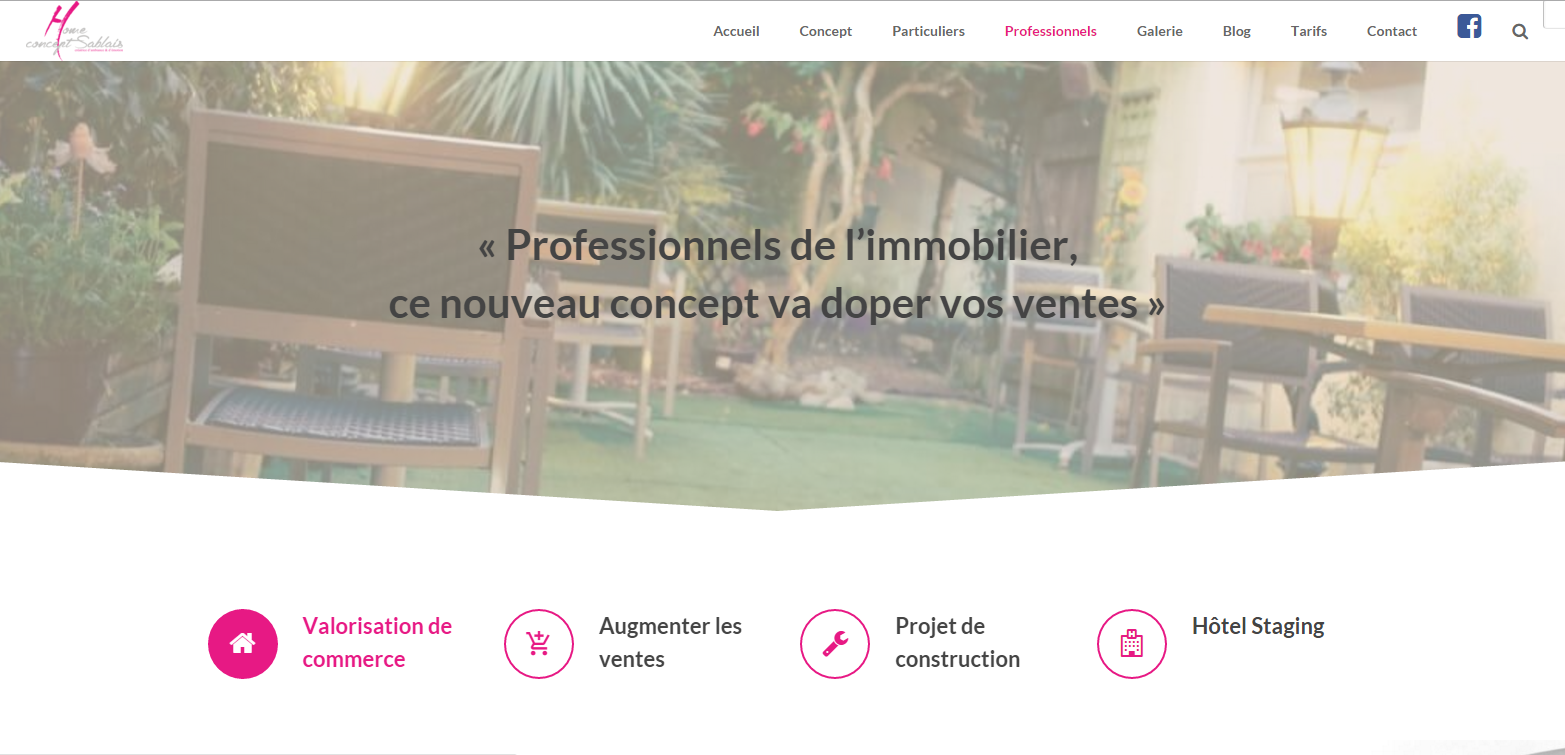Click the Valorisation de commerce link
Image resolution: width=1565 pixels, height=755 pixels.
[x=377, y=643]
